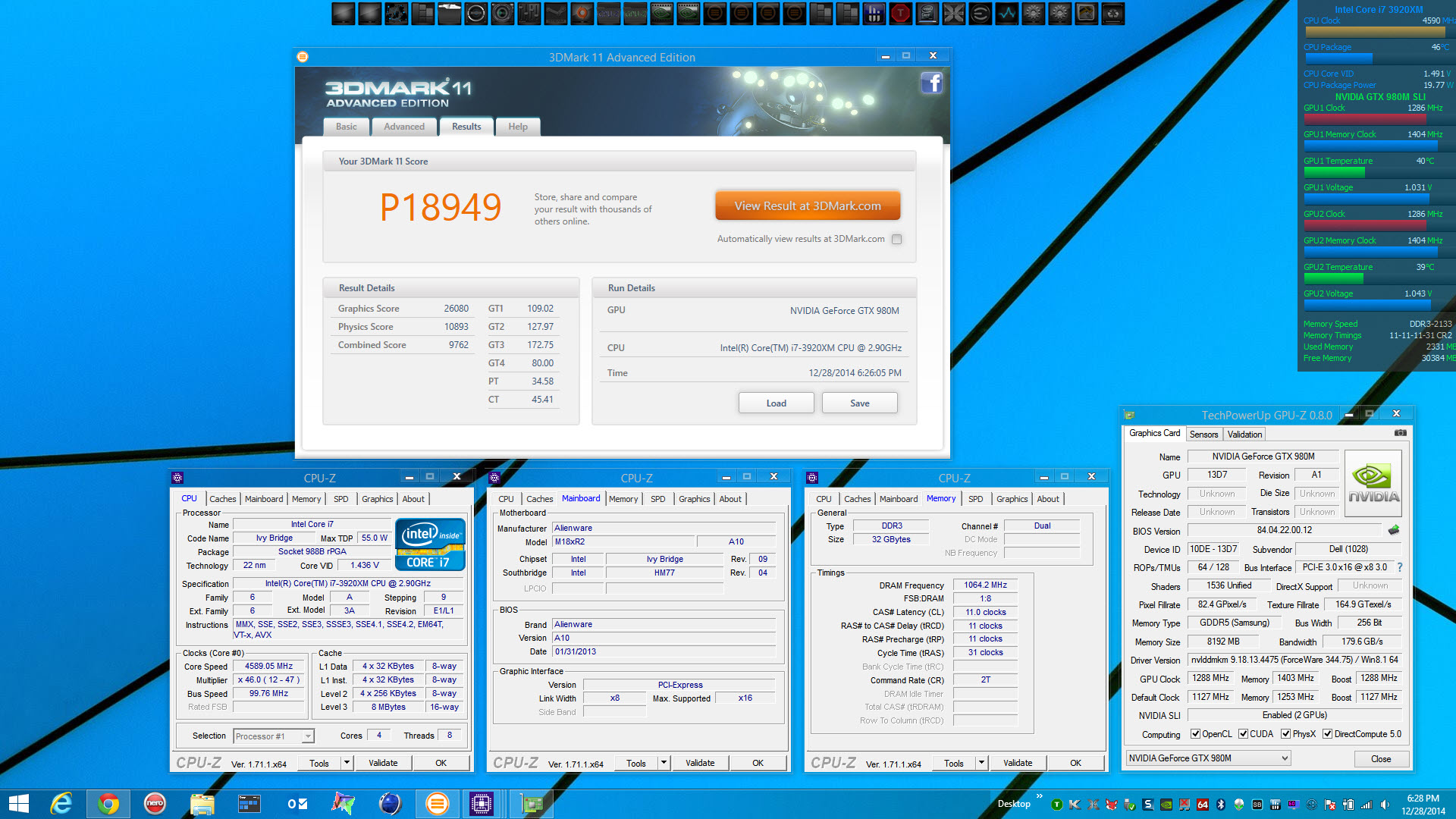Toggle the OpenCL checkbox in GPU-Z
Screen dimensions: 1456x819
[x=1195, y=734]
